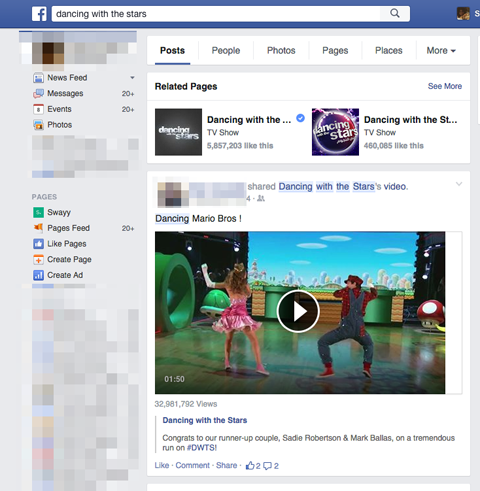This screenshot has width=480, height=491.
Task: Open Photos in the left sidebar
Action: click(x=59, y=125)
